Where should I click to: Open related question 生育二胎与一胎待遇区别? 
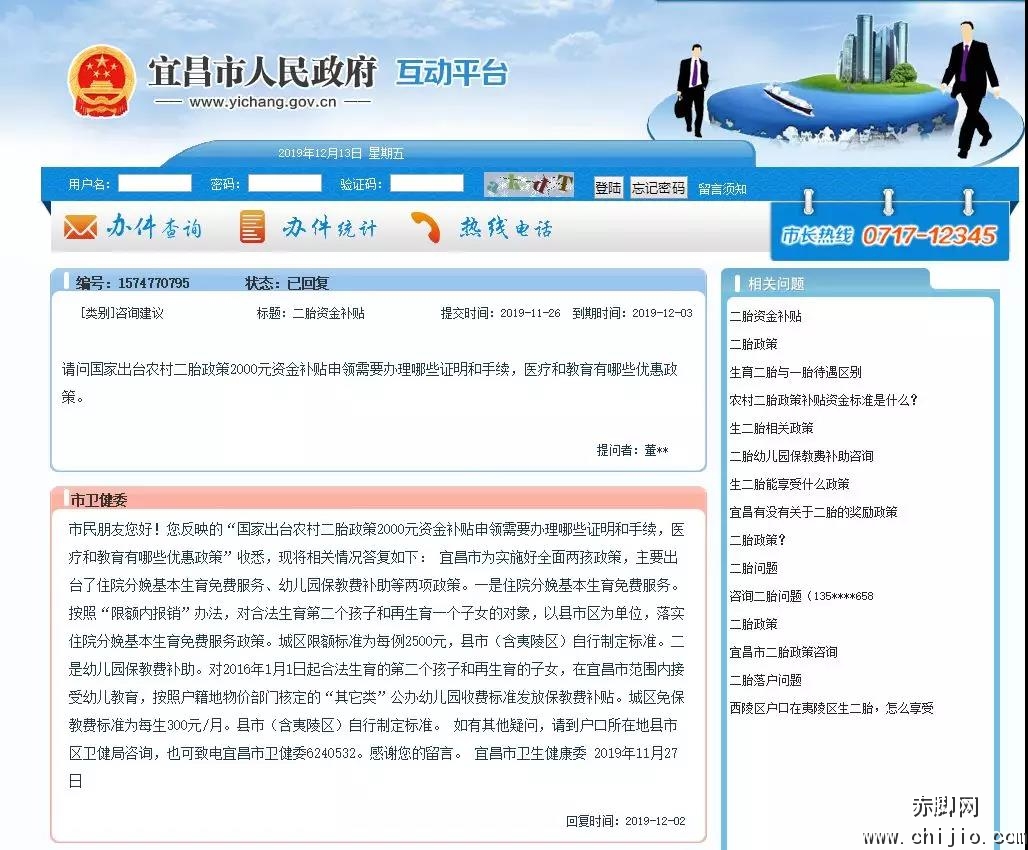[x=795, y=372]
